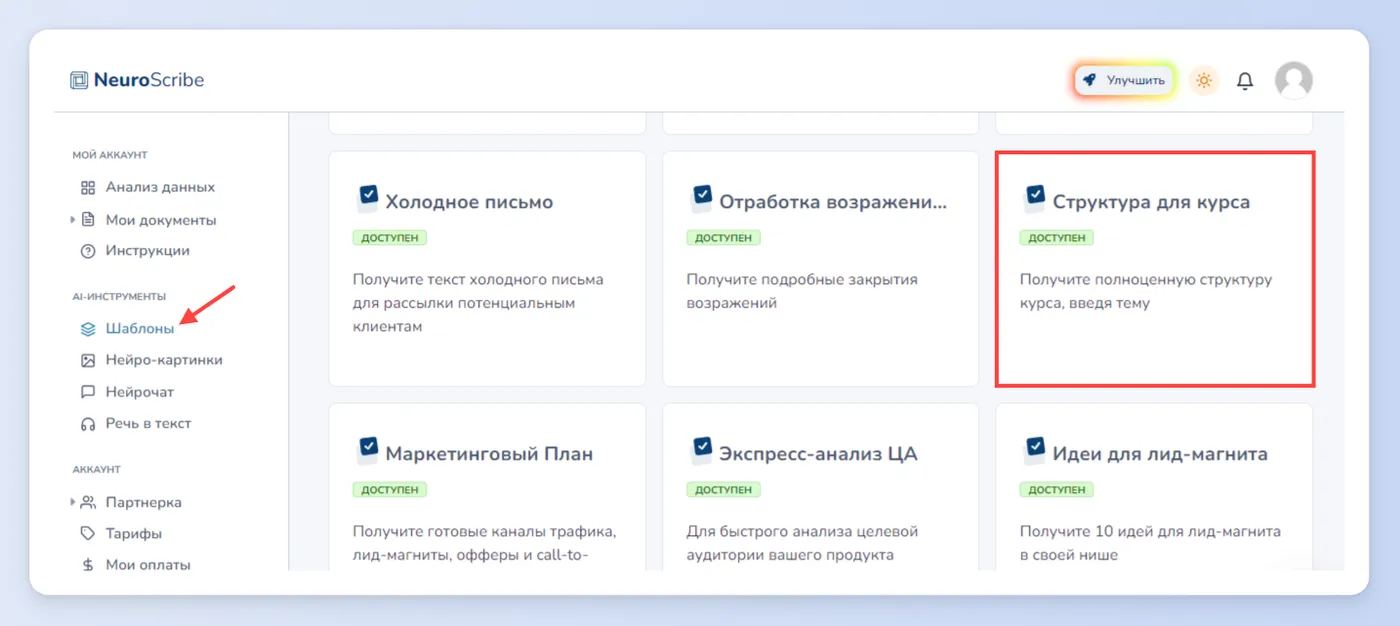Open the Маркетинговый План template title
This screenshot has width=1400, height=626.
tap(489, 454)
